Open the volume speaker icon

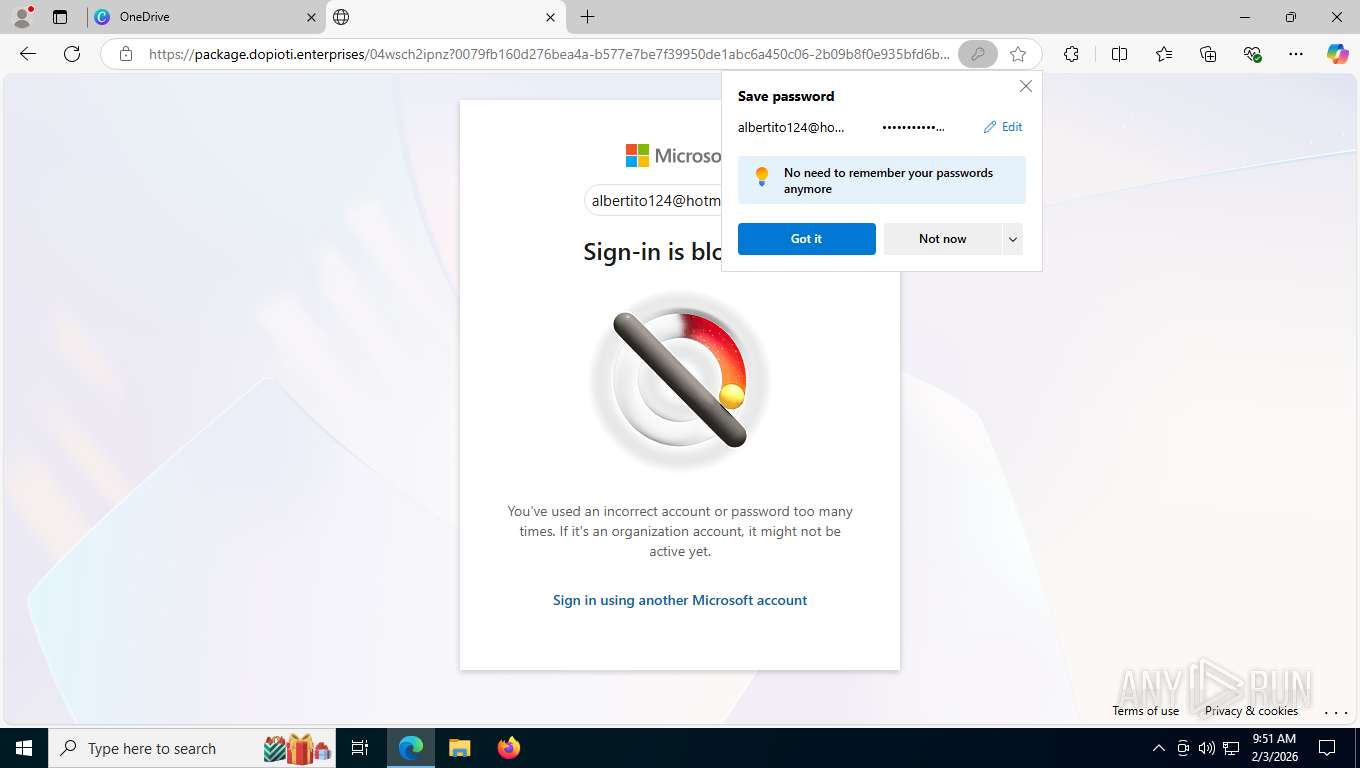click(x=1206, y=748)
